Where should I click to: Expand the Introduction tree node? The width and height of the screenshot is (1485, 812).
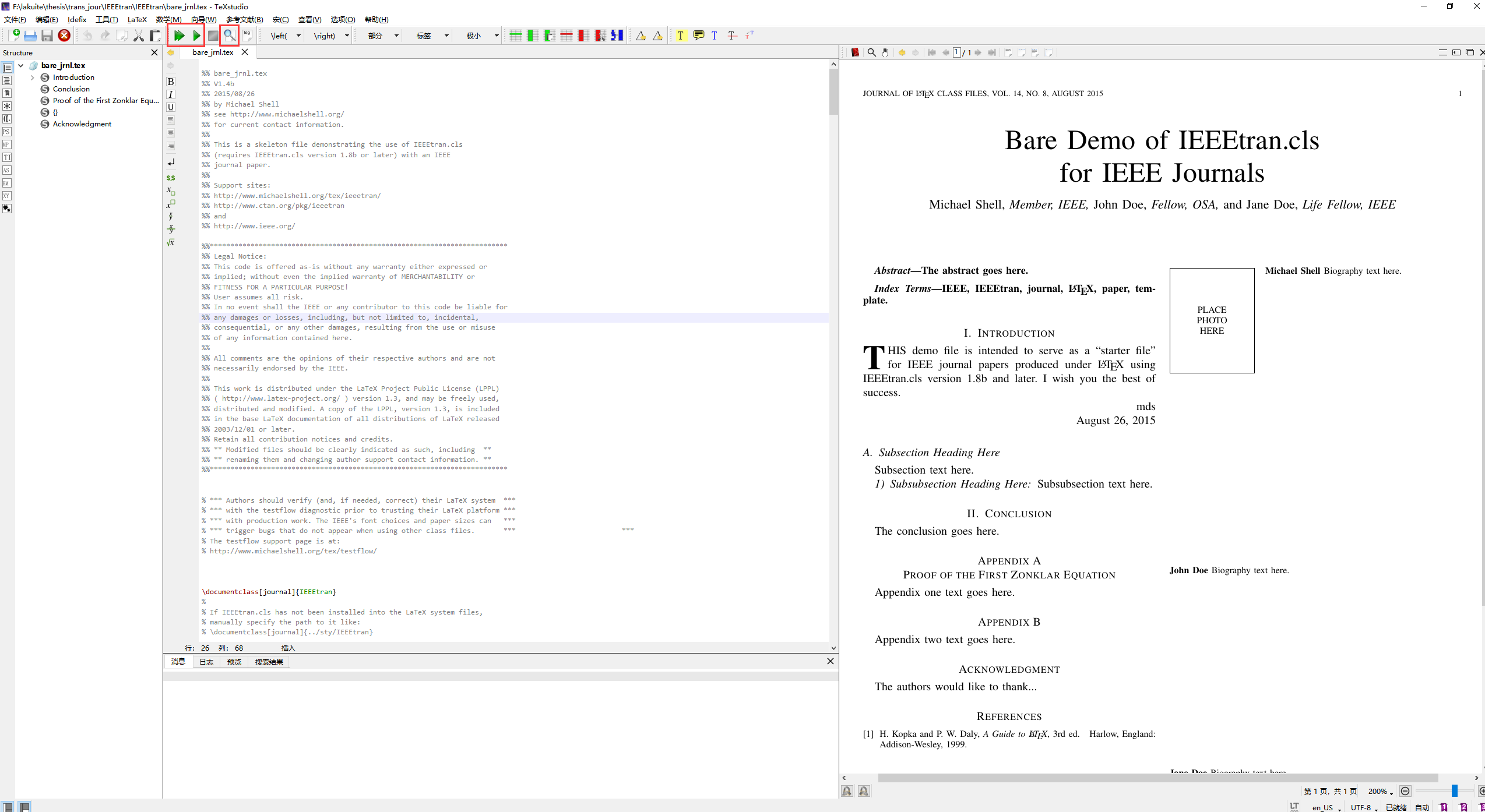pos(33,77)
